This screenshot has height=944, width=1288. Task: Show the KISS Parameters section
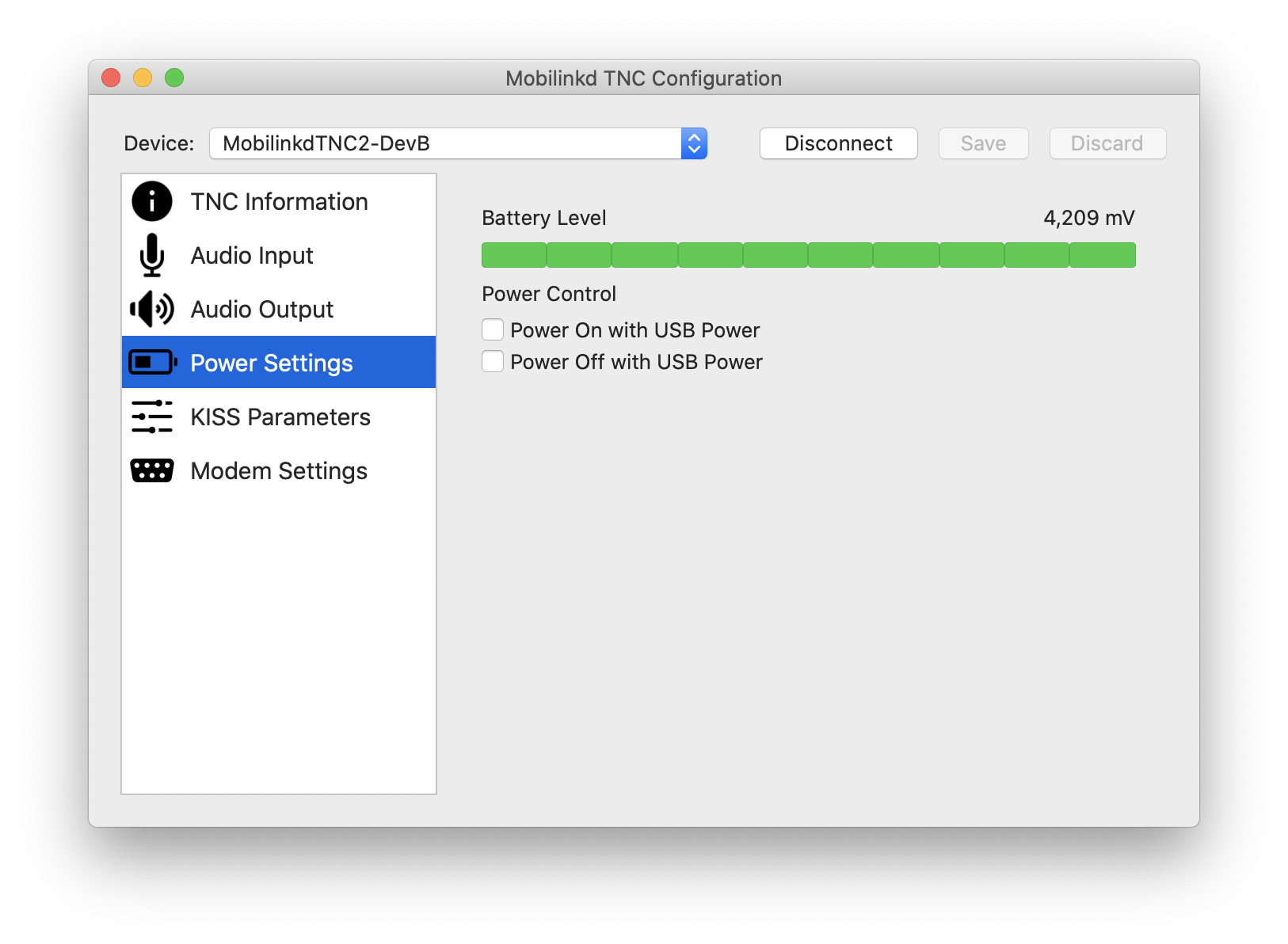(279, 417)
